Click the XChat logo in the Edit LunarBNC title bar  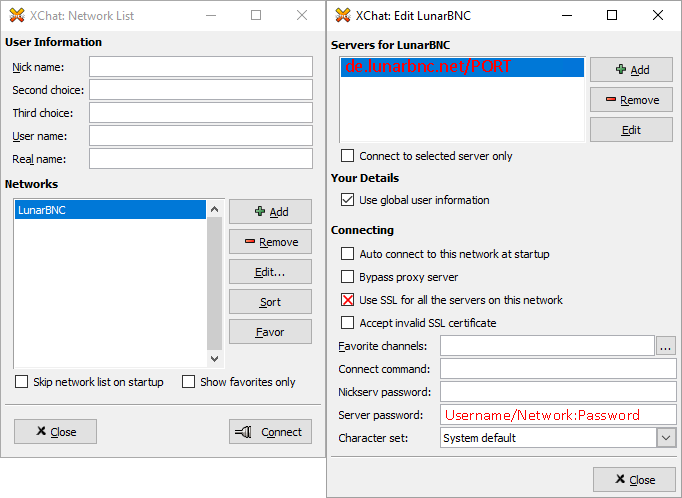[343, 16]
